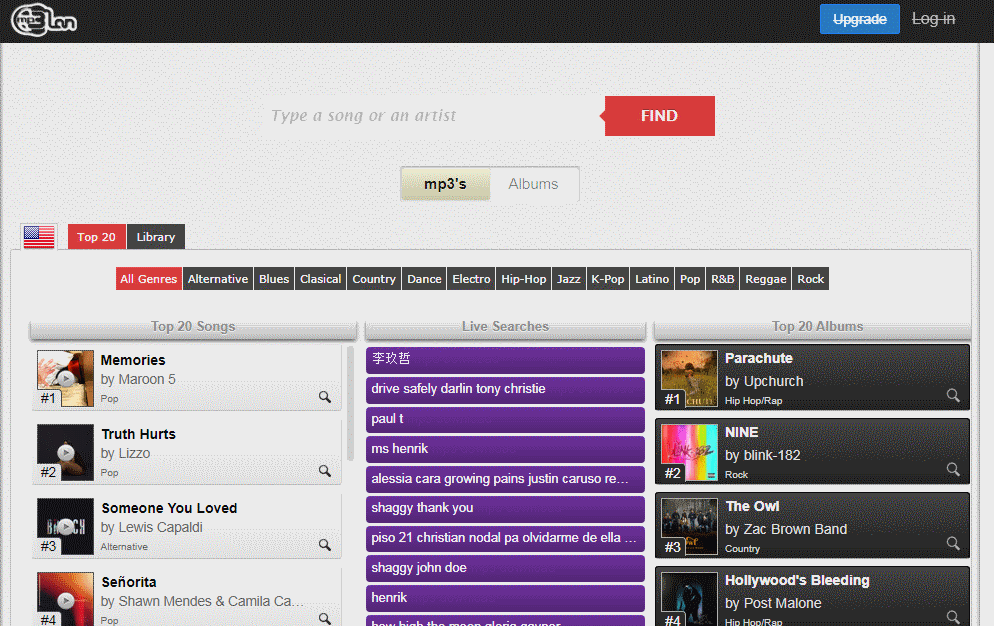The image size is (994, 626).
Task: Open live search "piso 21 christian nodal"
Action: 505,538
